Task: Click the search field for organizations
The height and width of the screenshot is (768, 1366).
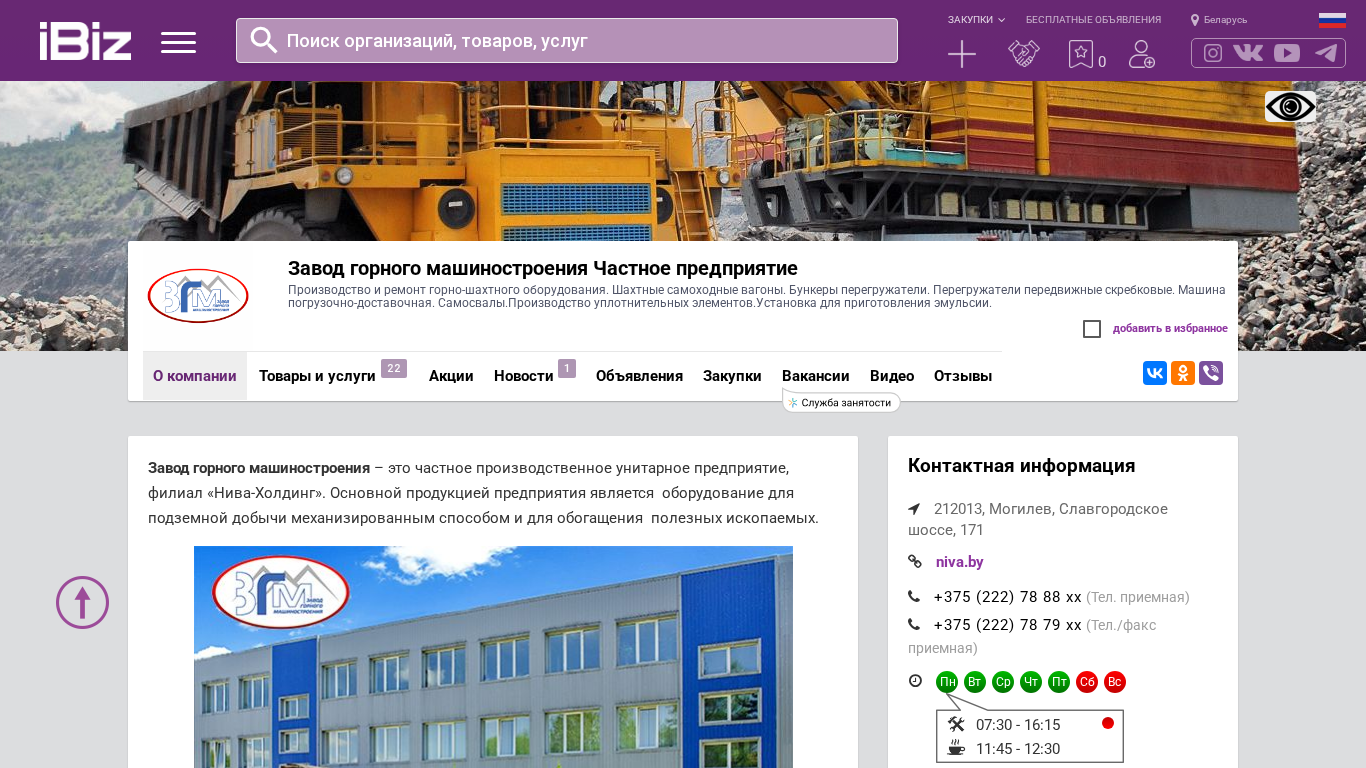Action: click(x=567, y=40)
